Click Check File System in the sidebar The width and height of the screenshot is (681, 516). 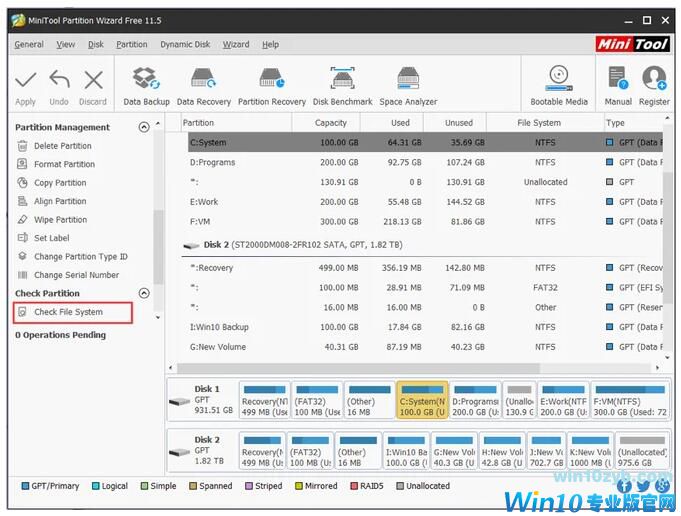coord(68,312)
